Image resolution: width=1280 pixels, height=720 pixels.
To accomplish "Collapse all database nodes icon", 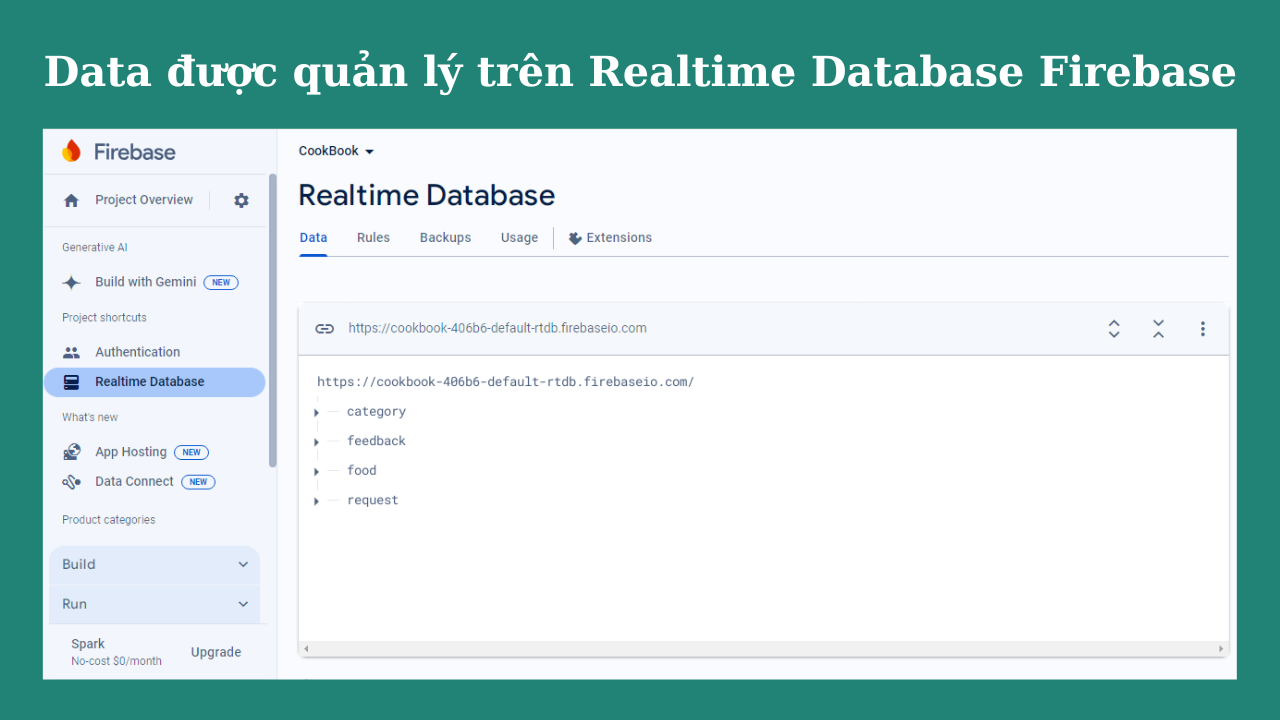I will tap(1158, 328).
